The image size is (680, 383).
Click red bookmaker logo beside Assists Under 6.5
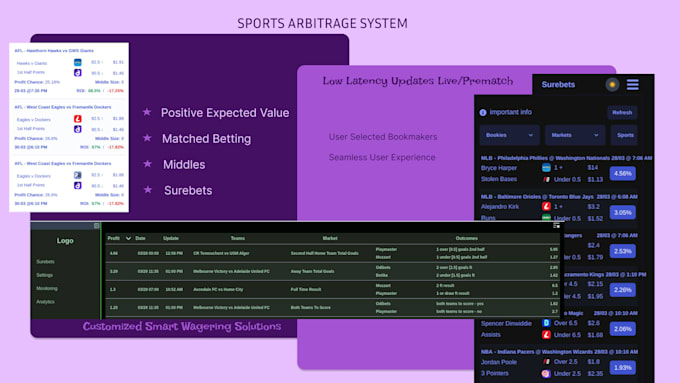click(x=546, y=334)
